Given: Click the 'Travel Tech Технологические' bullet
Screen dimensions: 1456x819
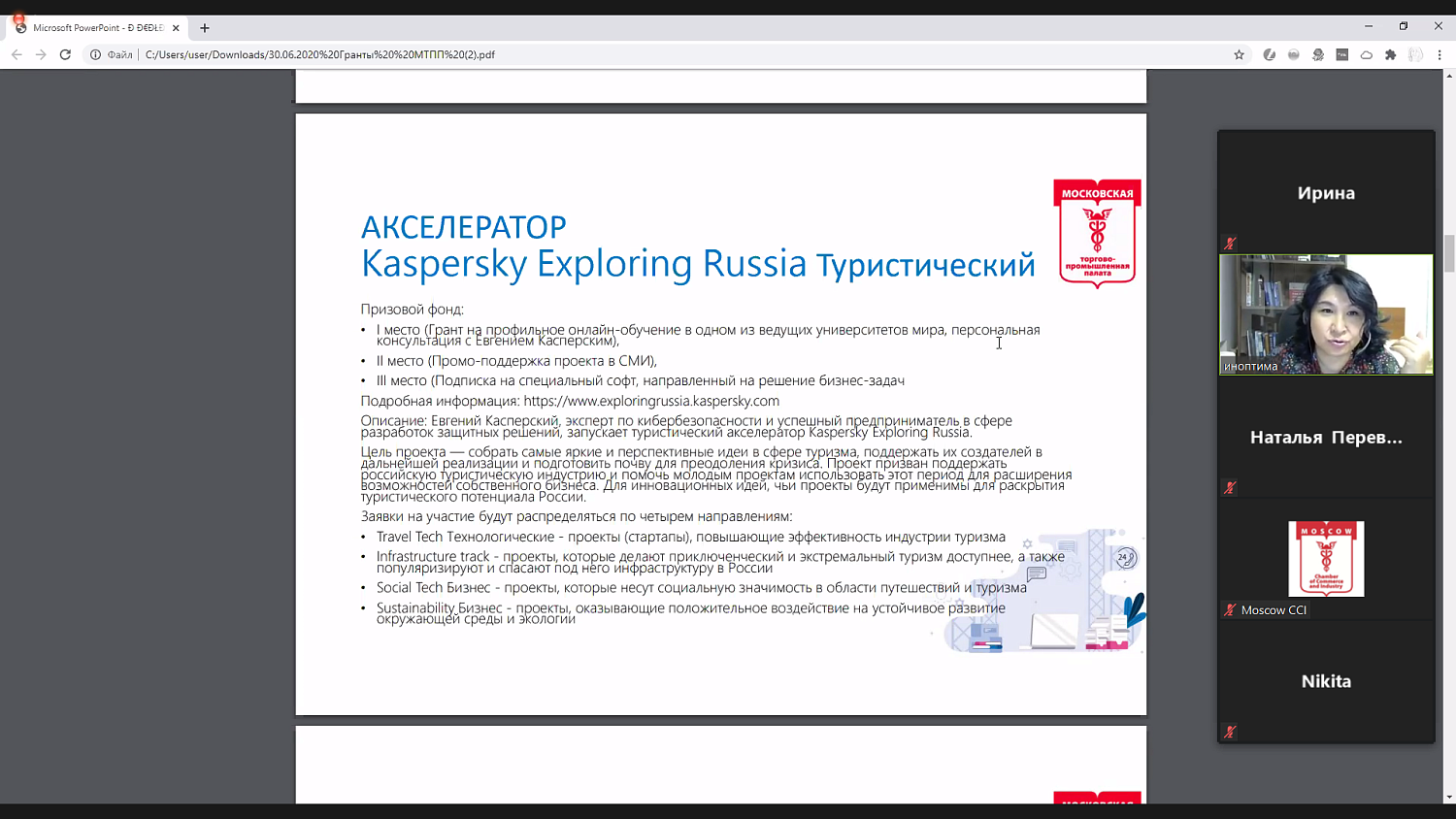Looking at the screenshot, I should click(691, 537).
